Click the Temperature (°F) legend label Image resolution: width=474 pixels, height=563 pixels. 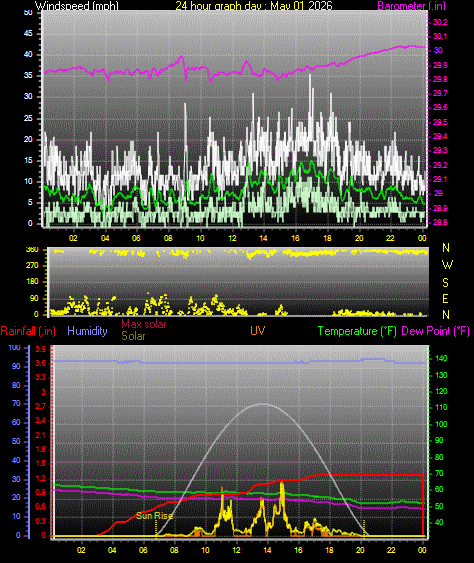click(357, 331)
